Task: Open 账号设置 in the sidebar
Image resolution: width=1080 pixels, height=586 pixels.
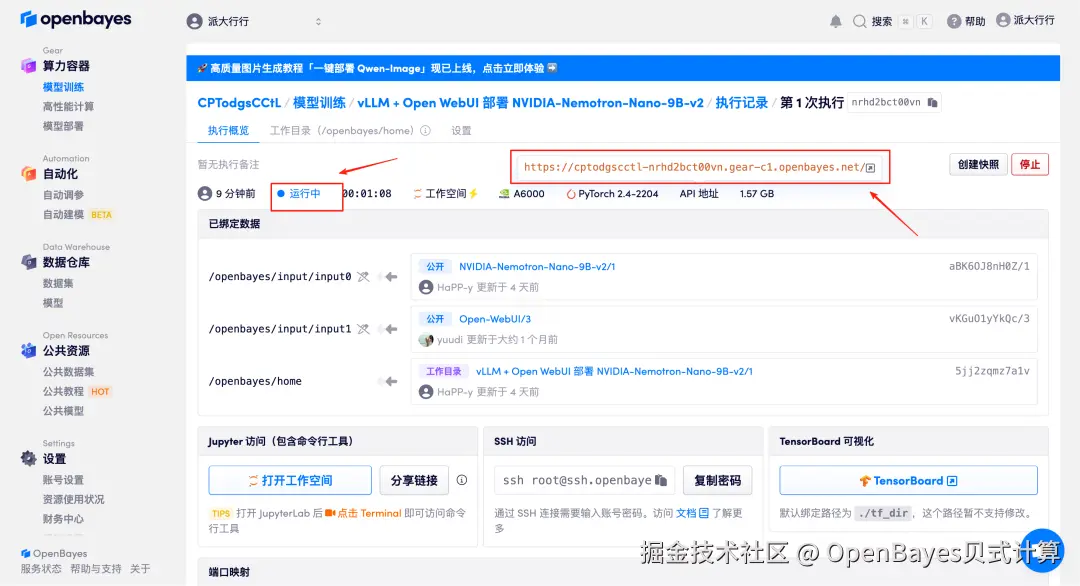Action: (63, 480)
